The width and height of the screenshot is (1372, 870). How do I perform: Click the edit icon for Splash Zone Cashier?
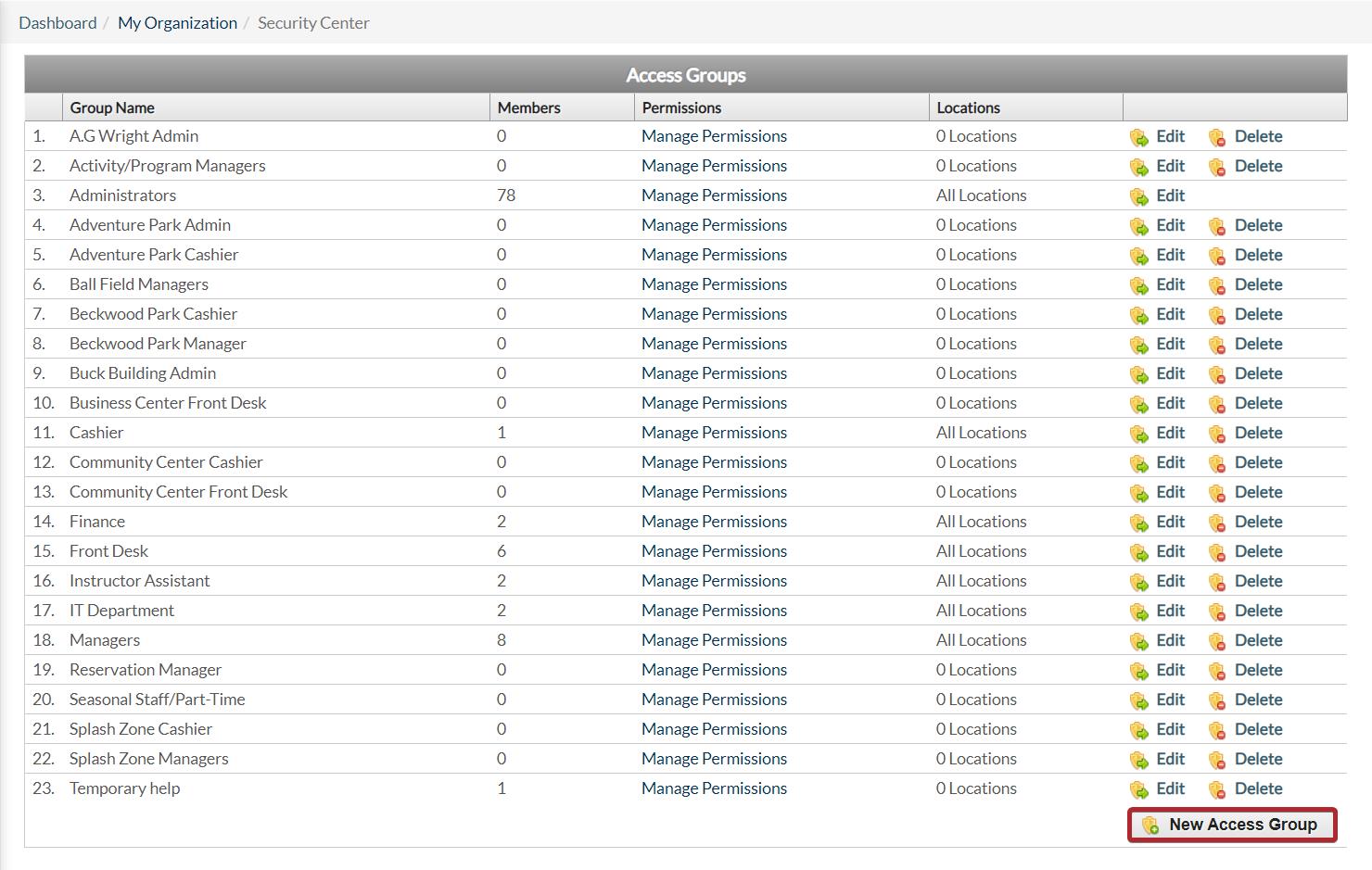tap(1139, 731)
